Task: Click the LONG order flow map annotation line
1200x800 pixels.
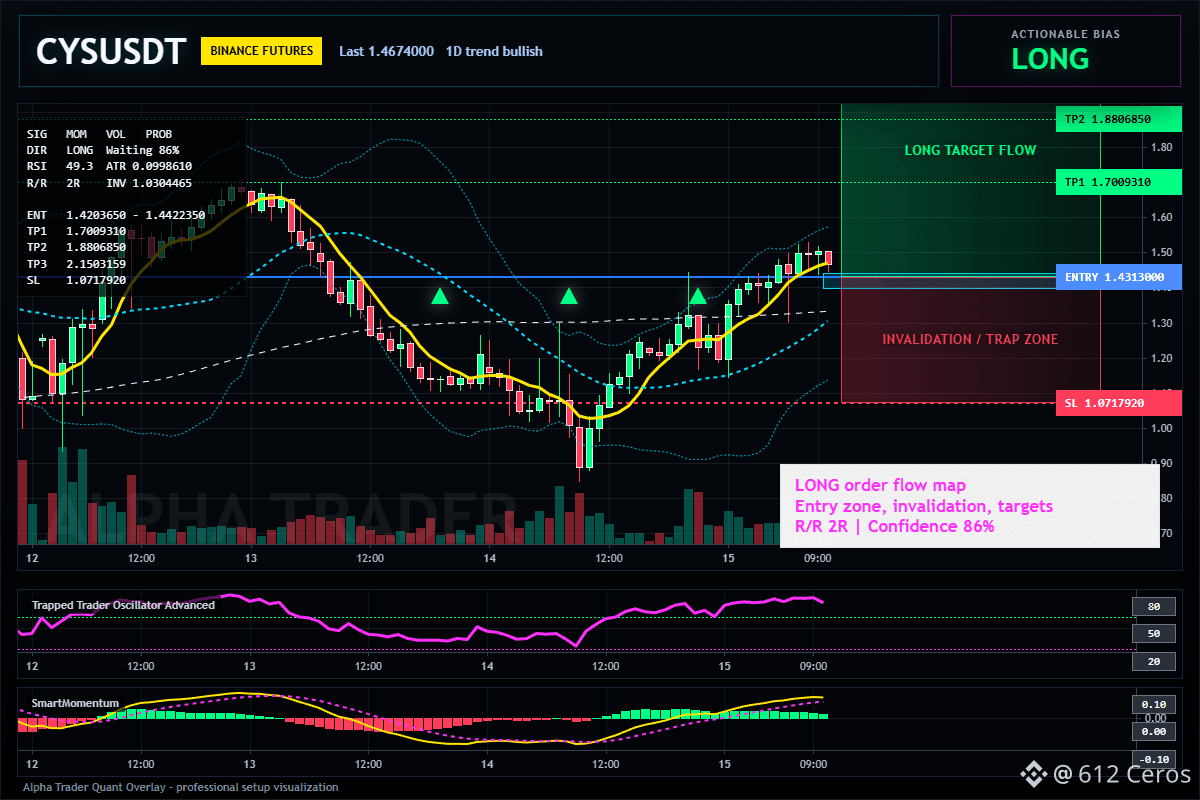Action: 880,486
